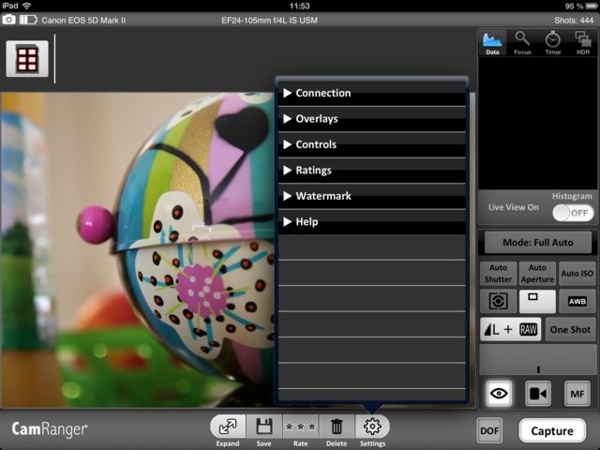
Task: Toggle live view eye icon
Action: coord(499,394)
